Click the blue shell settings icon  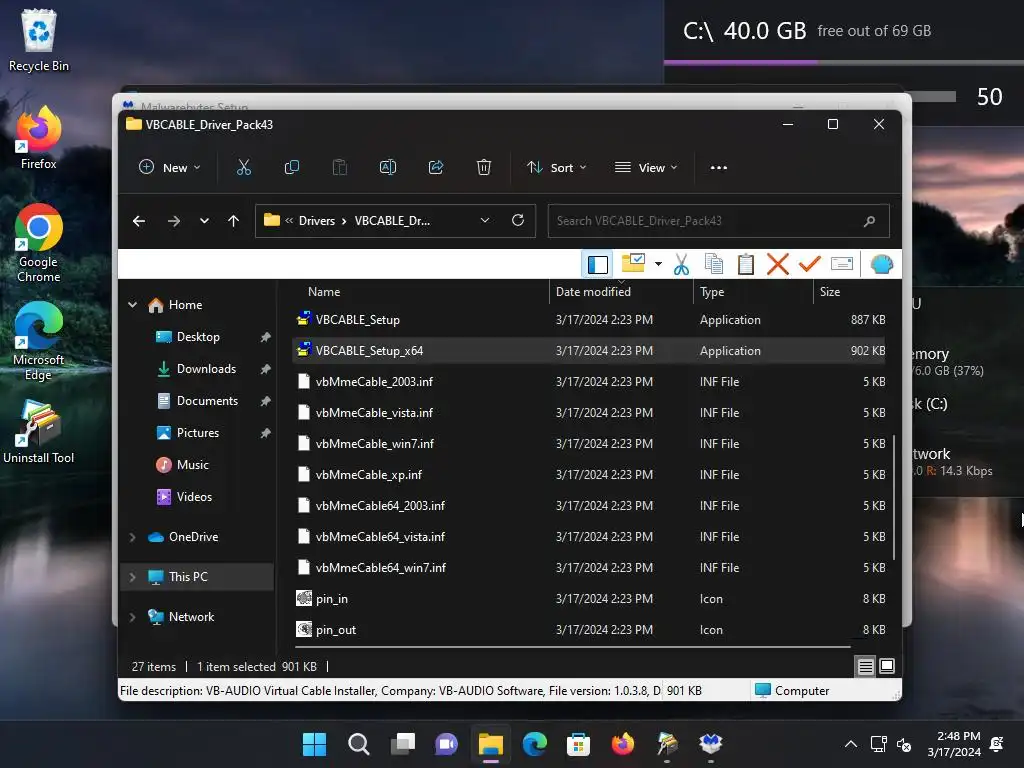coord(882,264)
